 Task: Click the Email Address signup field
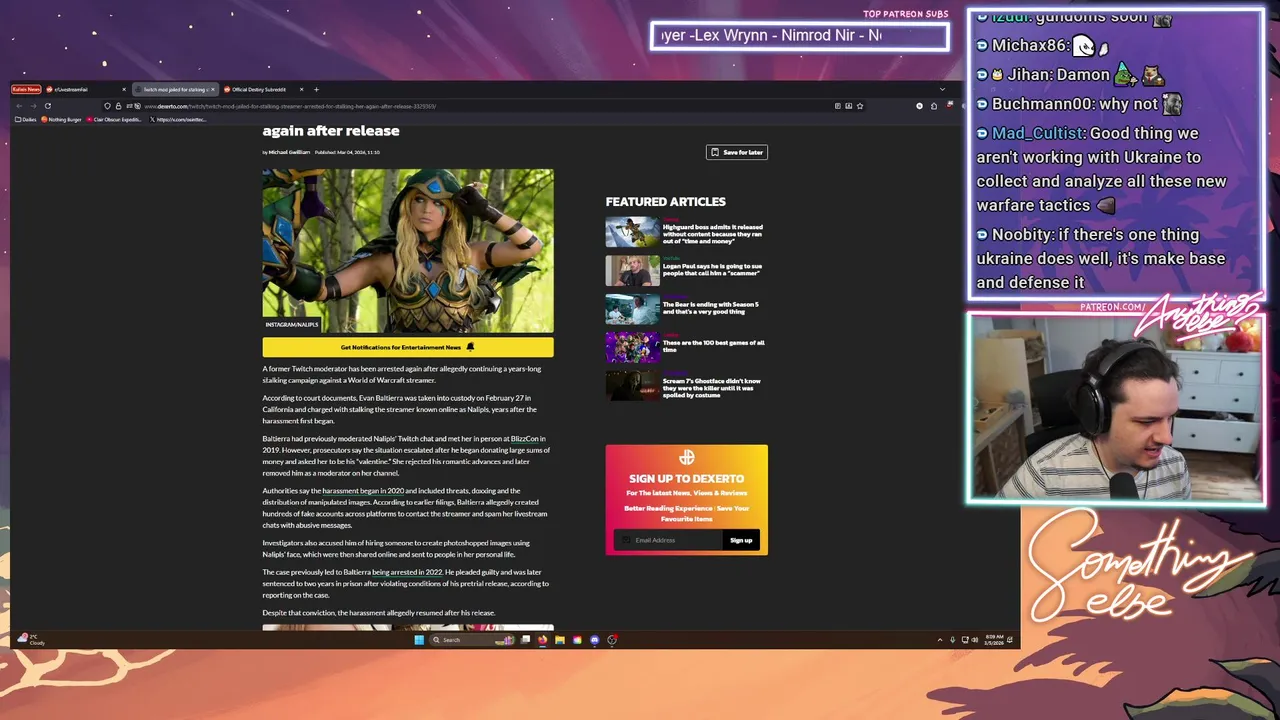pyautogui.click(x=668, y=540)
